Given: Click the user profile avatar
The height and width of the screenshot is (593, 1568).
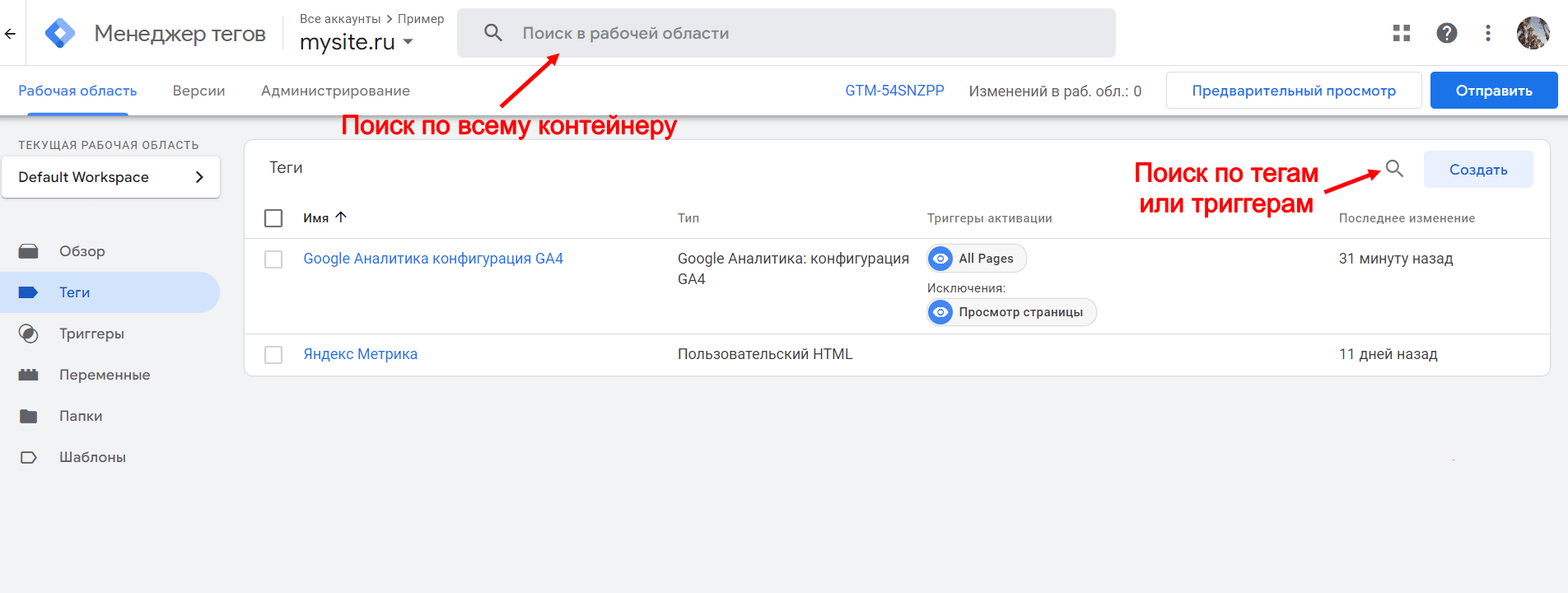Looking at the screenshot, I should (1533, 33).
